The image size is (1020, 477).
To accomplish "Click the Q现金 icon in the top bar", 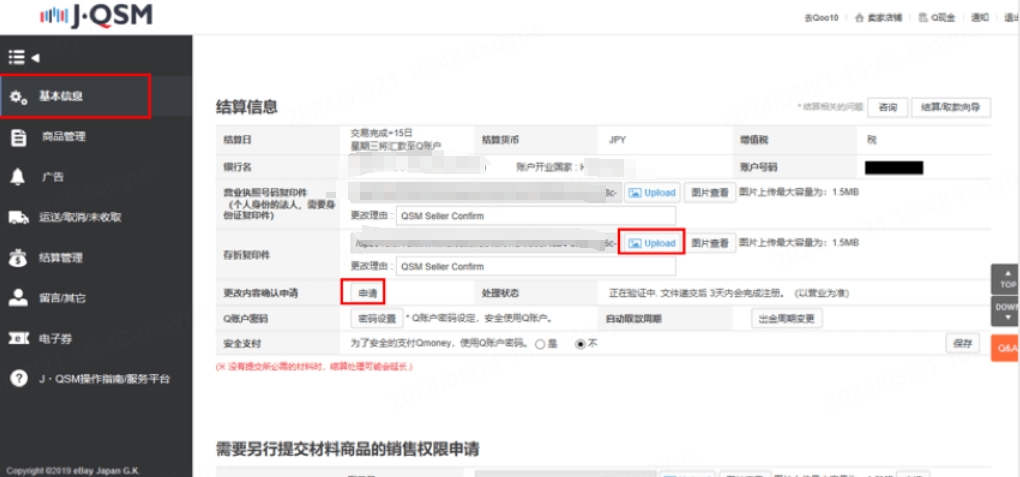I will coord(923,18).
